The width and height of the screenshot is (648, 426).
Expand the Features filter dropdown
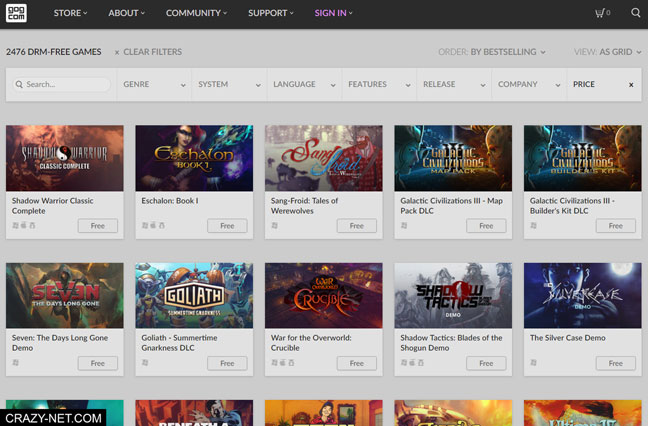(x=379, y=84)
